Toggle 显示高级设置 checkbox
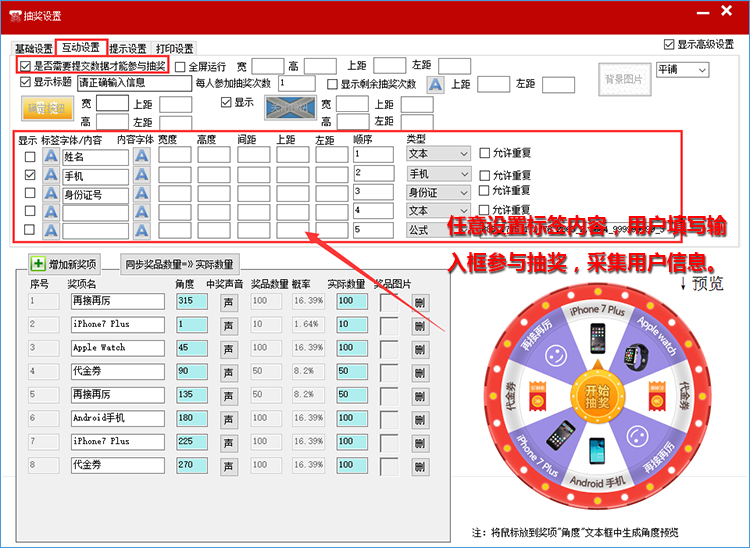The image size is (750, 548). pos(669,45)
